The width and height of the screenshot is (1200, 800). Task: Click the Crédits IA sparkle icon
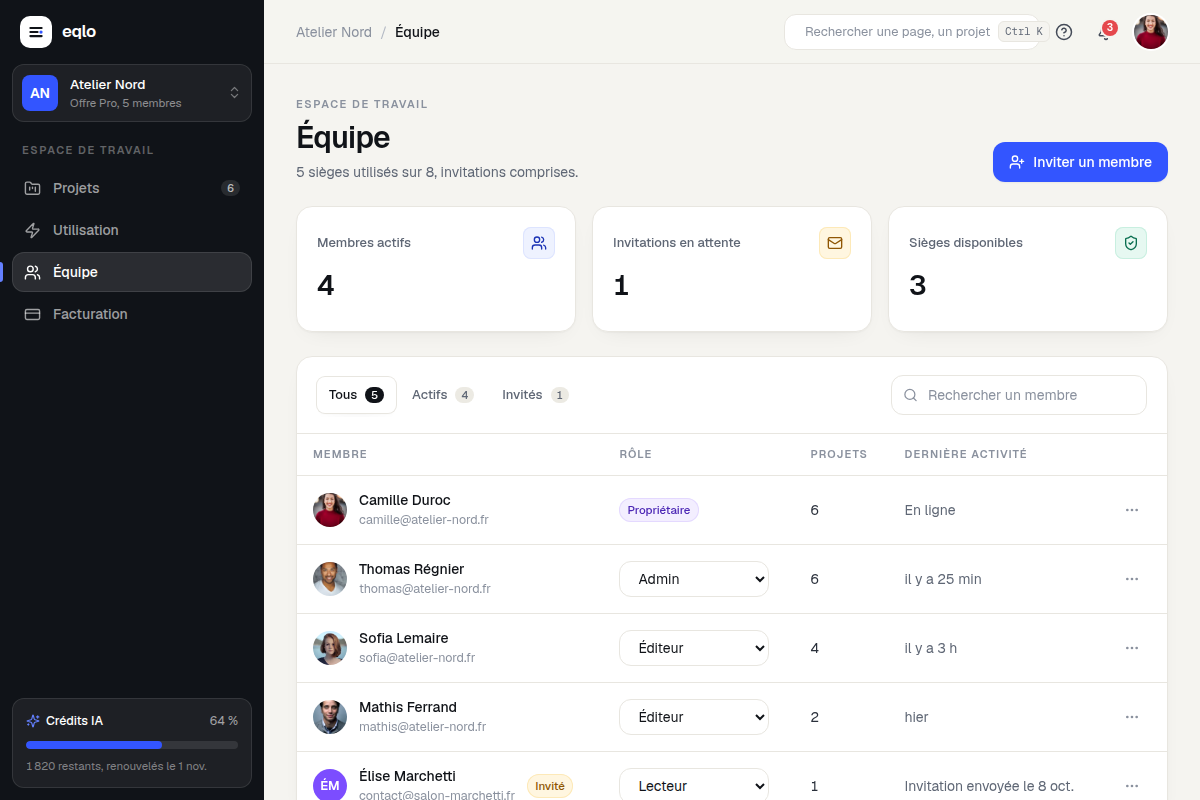click(33, 720)
